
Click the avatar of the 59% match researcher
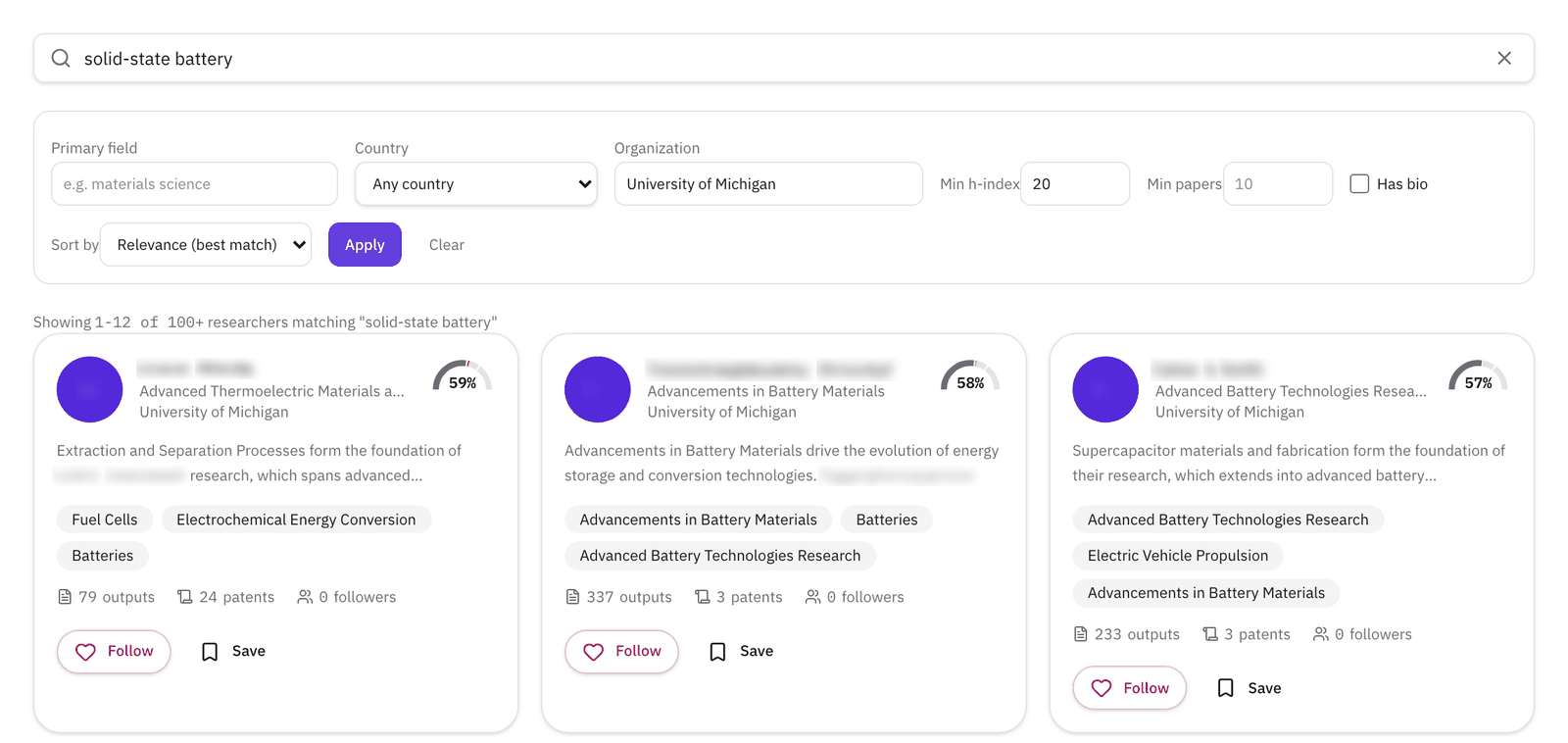click(x=89, y=389)
